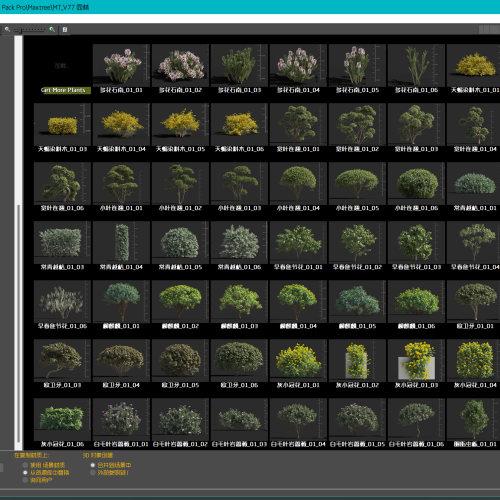The height and width of the screenshot is (500, 500).
Task: Select yellow flower thumbnail 灰小冠花_01_01
Action: click(298, 360)
